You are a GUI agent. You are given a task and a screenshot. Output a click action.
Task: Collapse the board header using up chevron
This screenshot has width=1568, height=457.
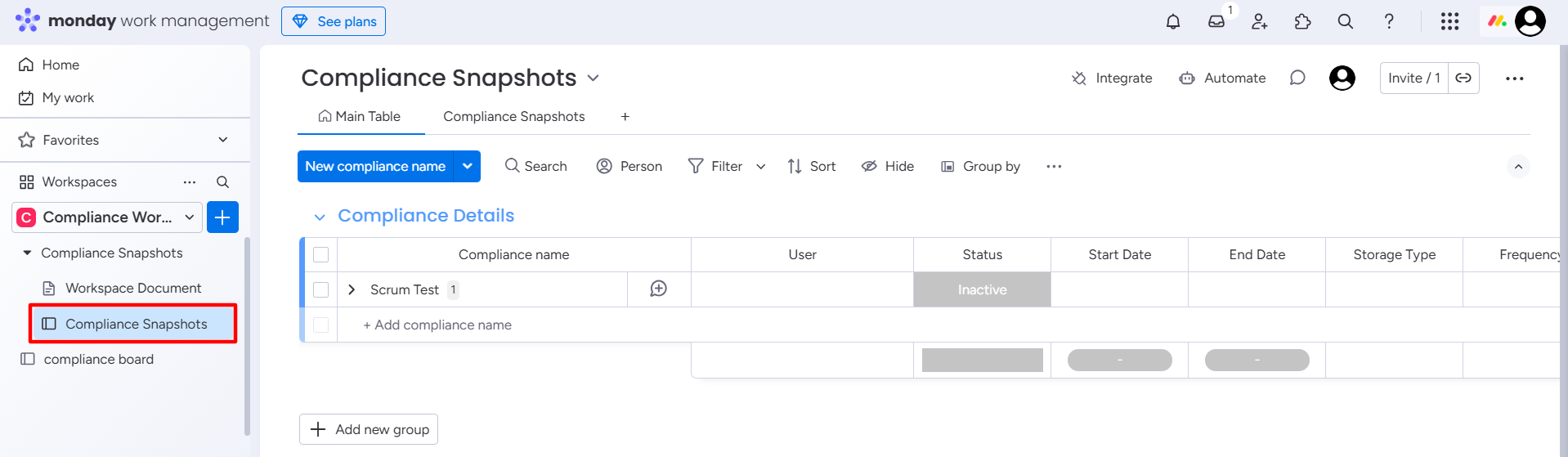pyautogui.click(x=1518, y=167)
